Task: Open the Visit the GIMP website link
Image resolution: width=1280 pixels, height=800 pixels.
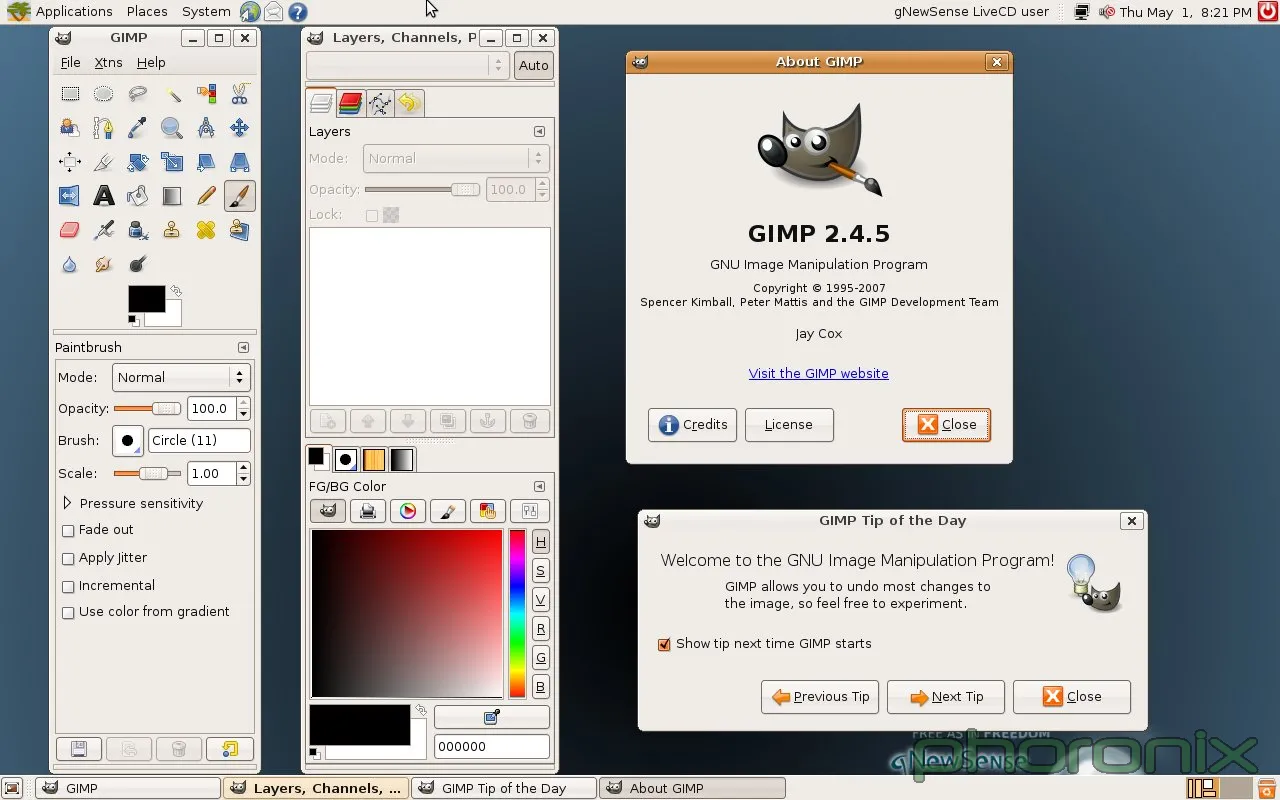Action: (818, 373)
